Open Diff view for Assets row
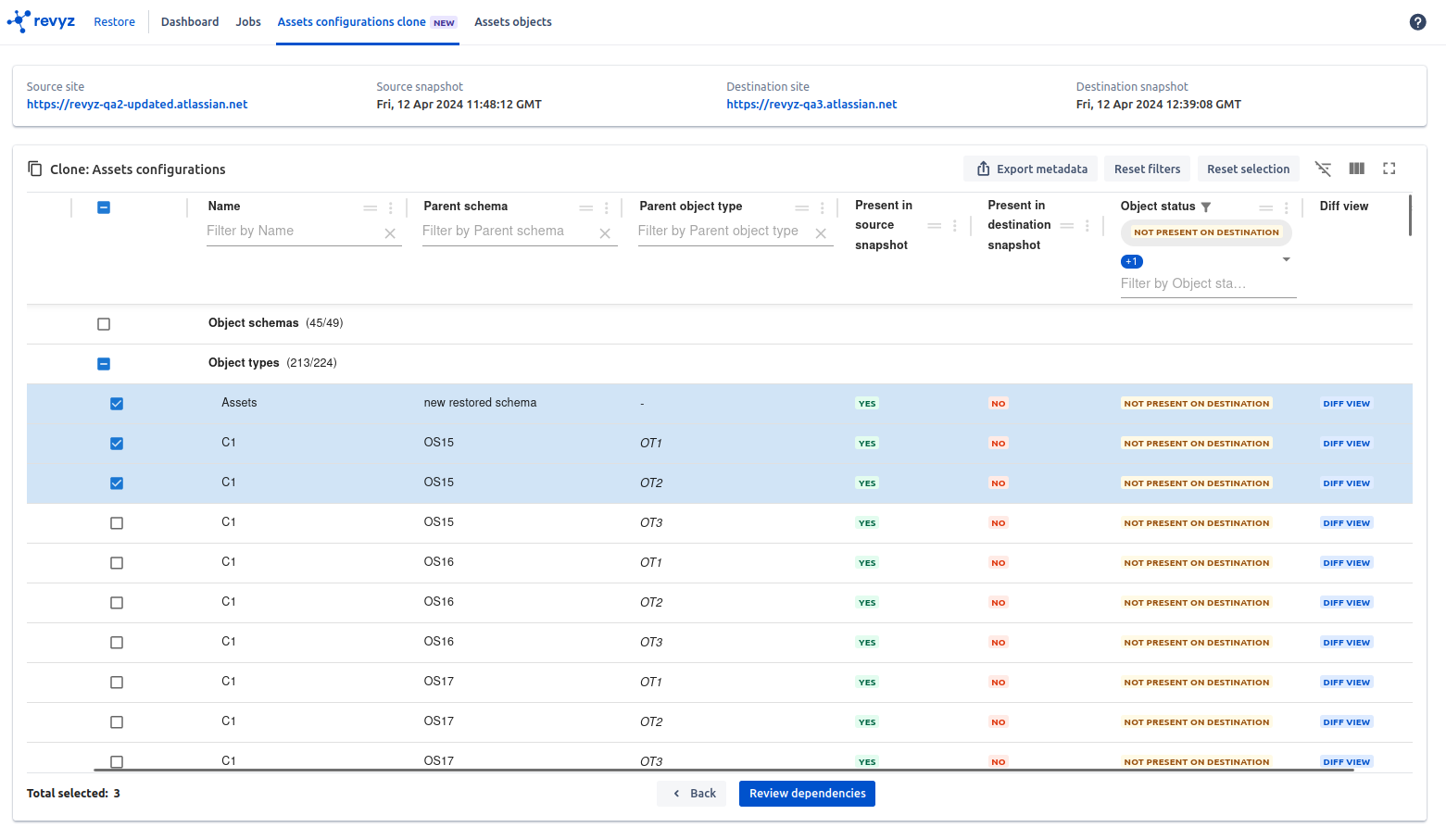The height and width of the screenshot is (840, 1446). coord(1346,404)
